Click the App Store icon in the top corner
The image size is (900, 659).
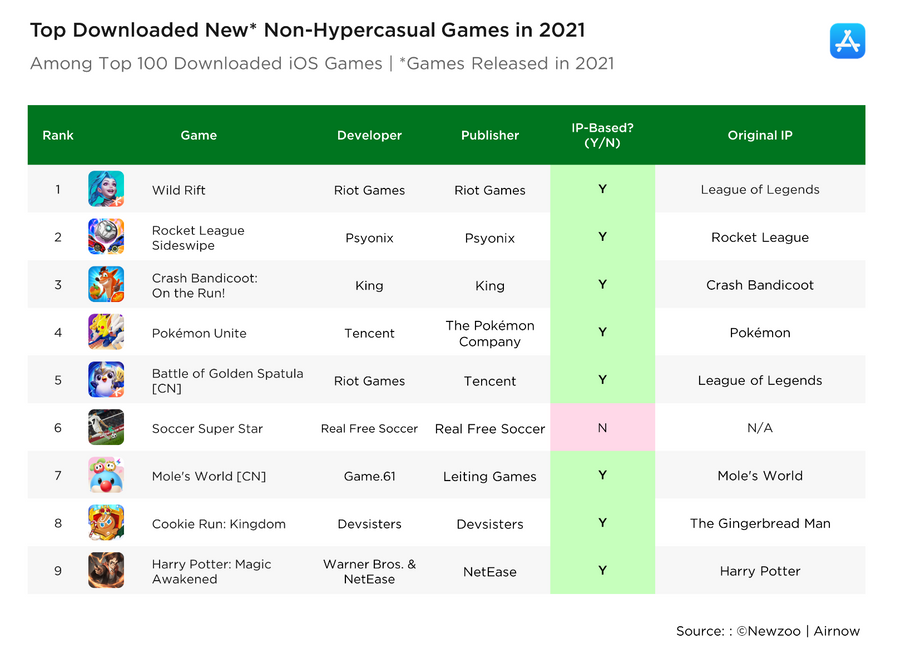coord(847,41)
